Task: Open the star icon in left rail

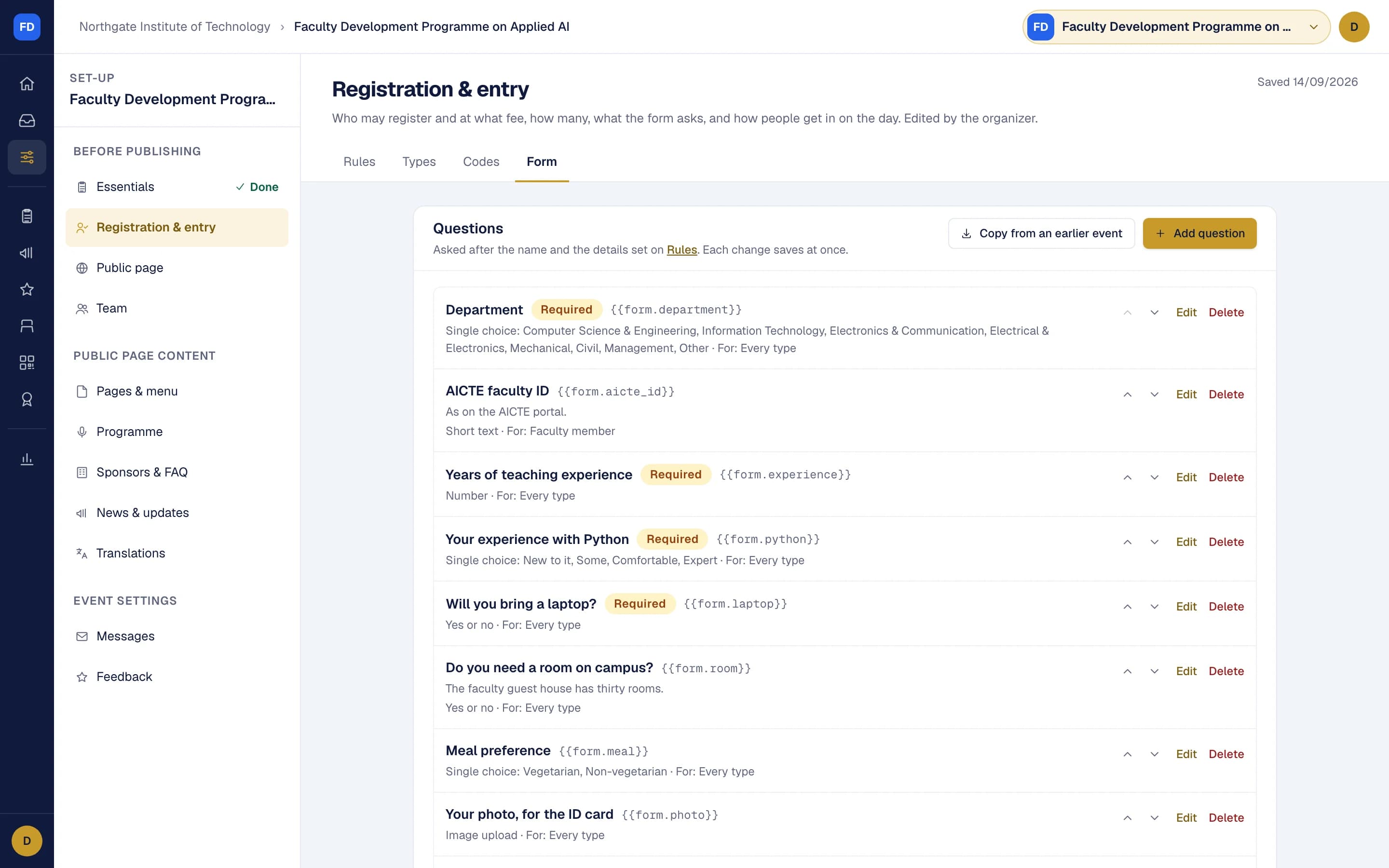Action: tap(27, 289)
